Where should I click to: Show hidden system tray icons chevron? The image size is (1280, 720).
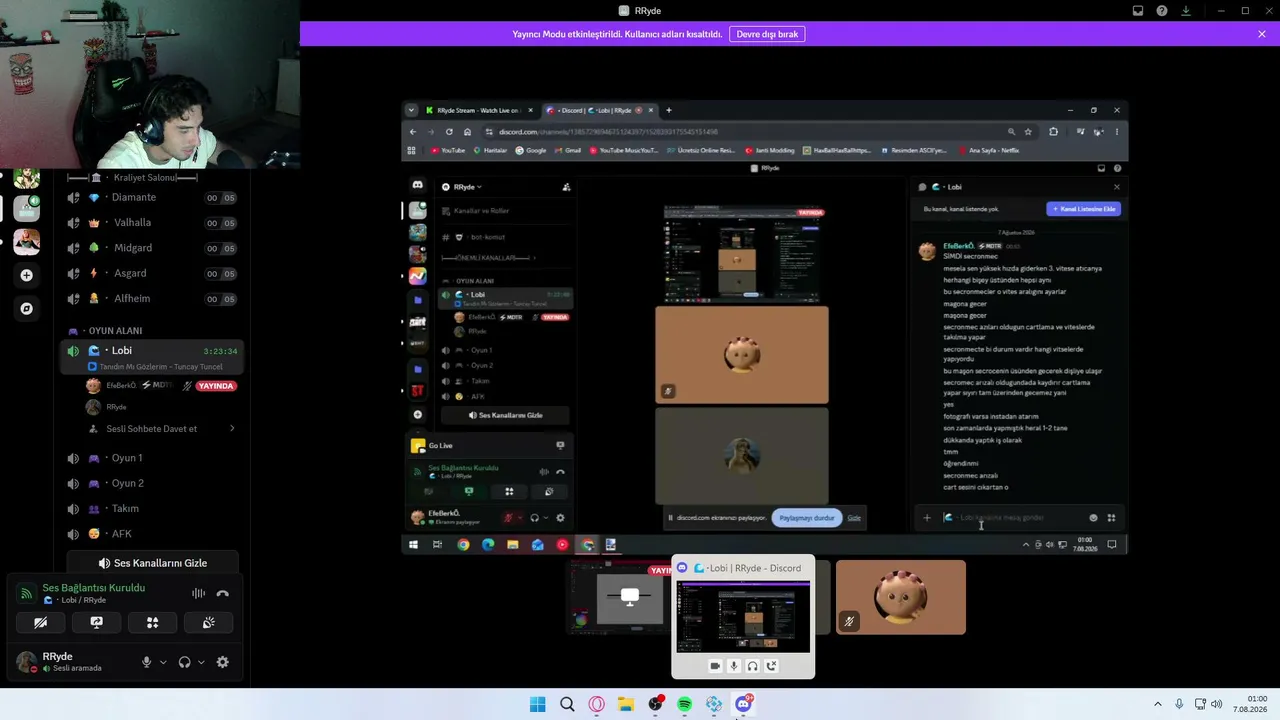click(1158, 704)
